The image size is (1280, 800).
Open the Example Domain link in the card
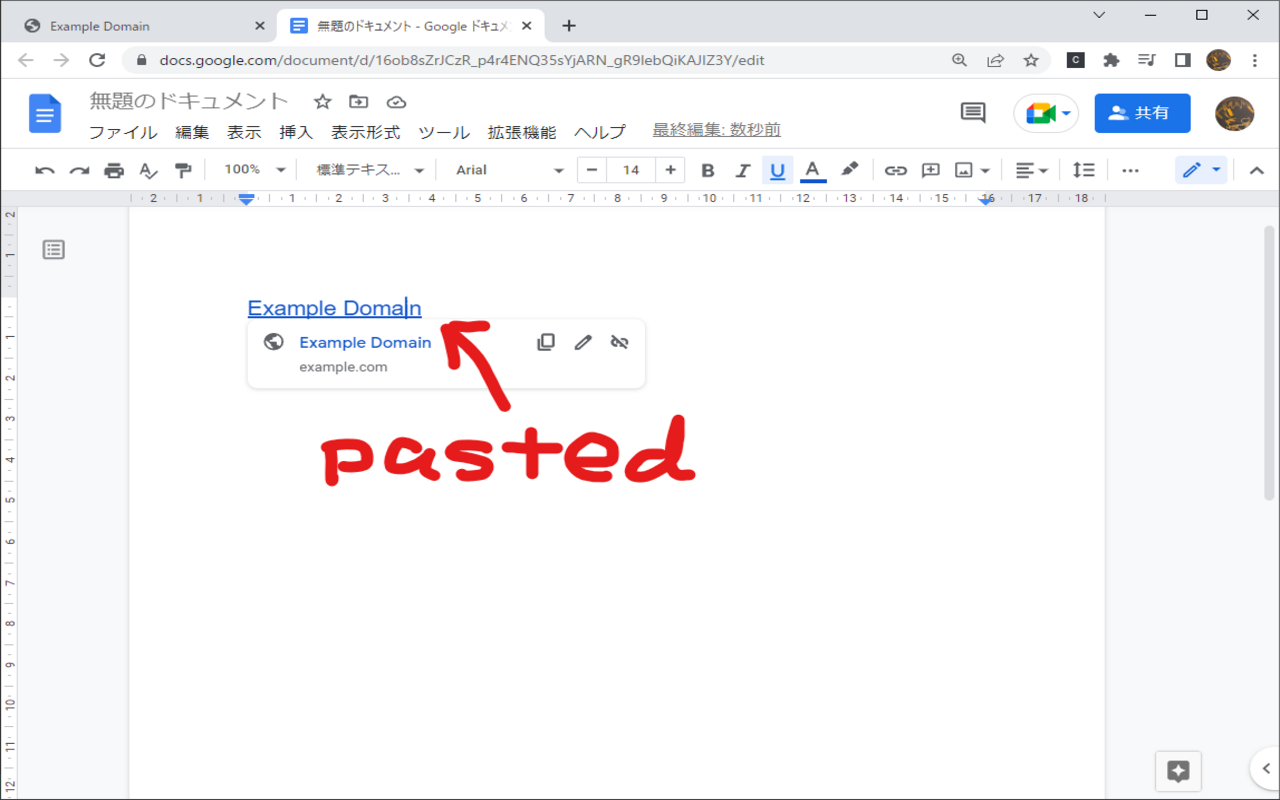click(365, 342)
